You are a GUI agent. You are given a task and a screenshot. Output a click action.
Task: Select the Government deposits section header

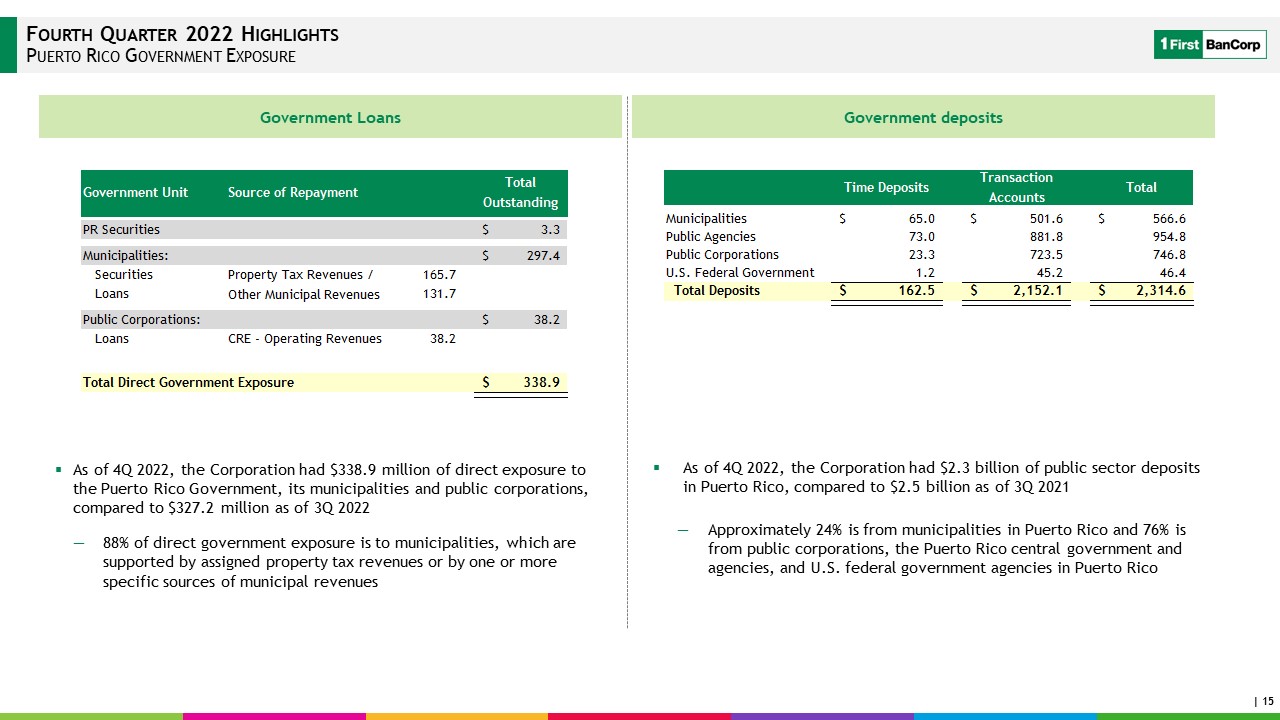tap(923, 117)
